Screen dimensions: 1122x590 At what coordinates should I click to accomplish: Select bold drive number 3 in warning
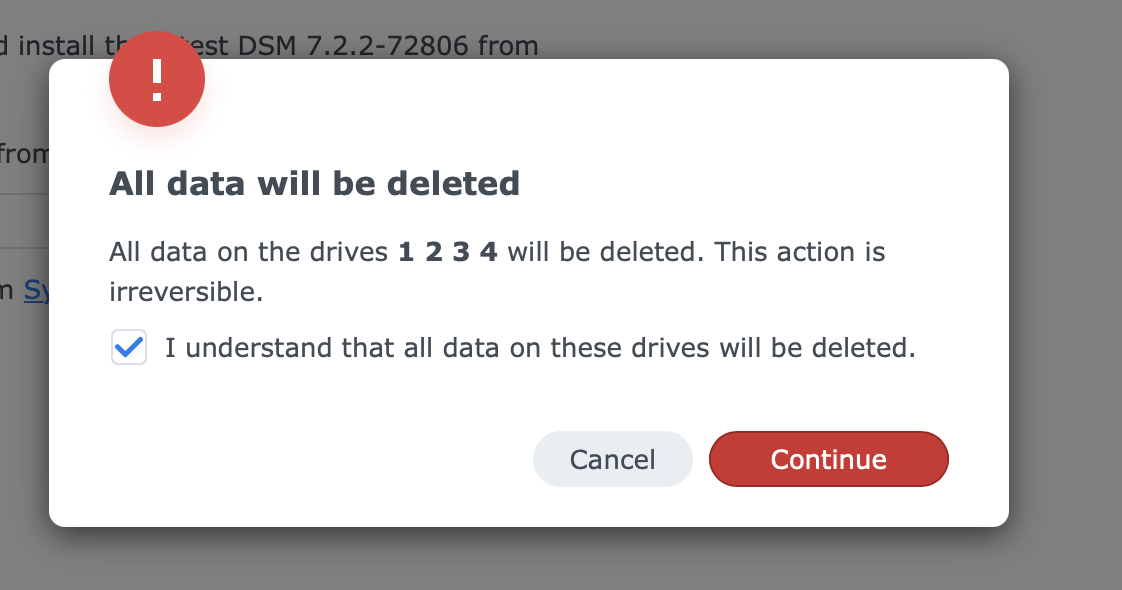pyautogui.click(x=460, y=251)
